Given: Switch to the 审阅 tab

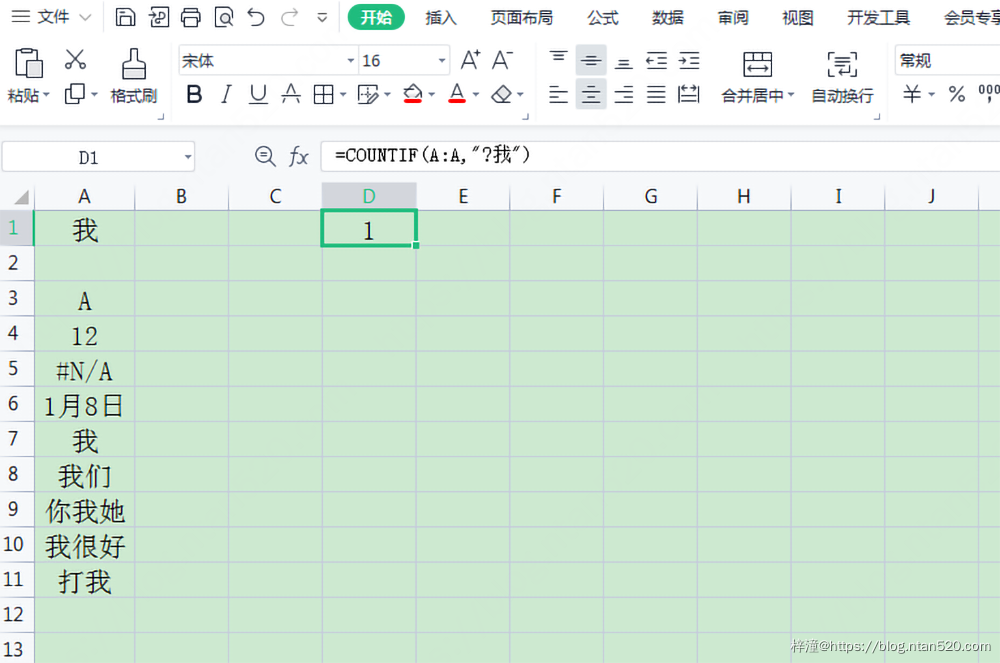Looking at the screenshot, I should pyautogui.click(x=733, y=18).
